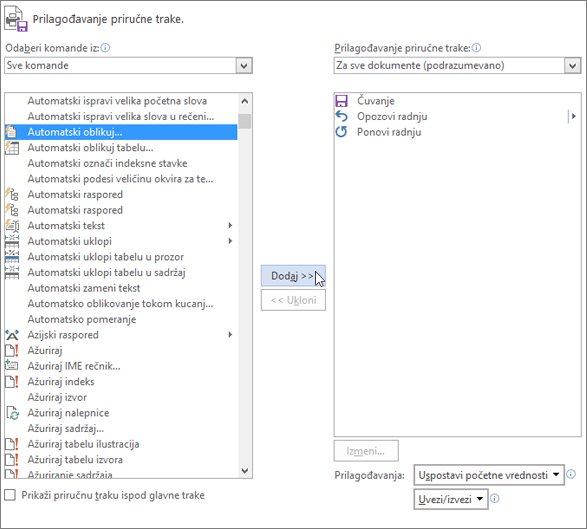Screen dimensions: 587x529
Task: Click the Ažuriraj document icon
Action: [12, 350]
